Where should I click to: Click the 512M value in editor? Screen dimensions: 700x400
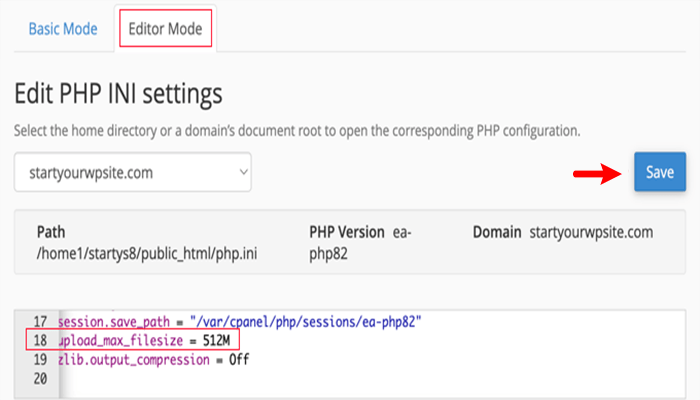point(221,342)
